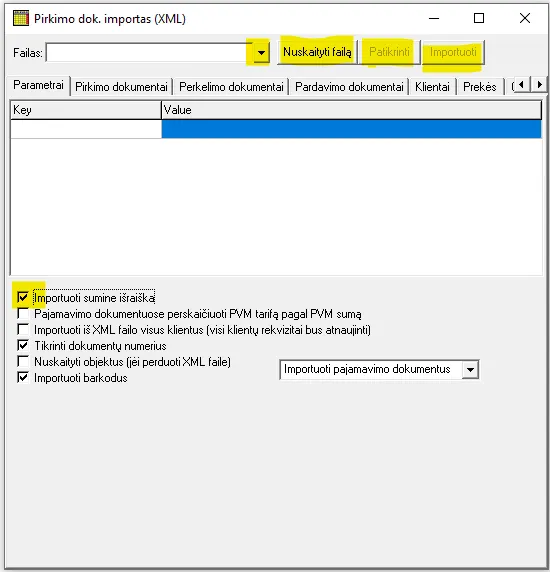Switch to the Klientai tab
Image resolution: width=550 pixels, height=572 pixels.
tap(432, 87)
